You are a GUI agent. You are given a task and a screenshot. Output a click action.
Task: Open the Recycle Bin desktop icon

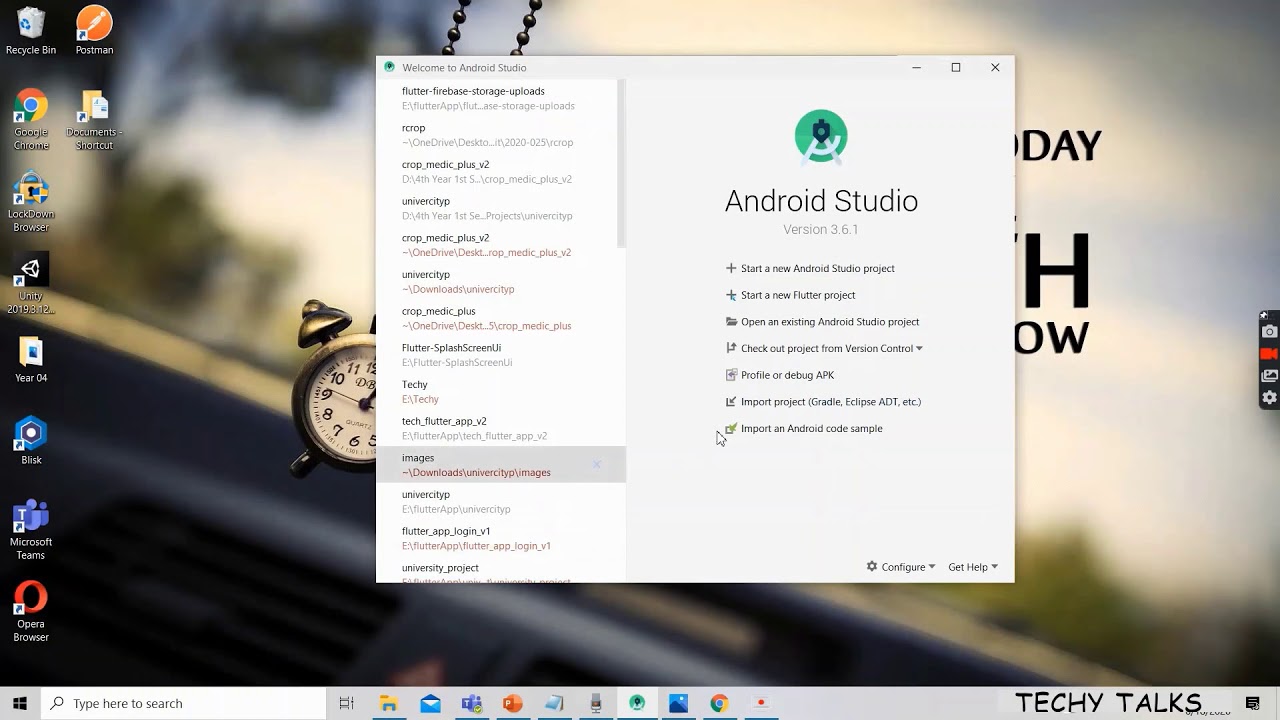click(x=31, y=31)
